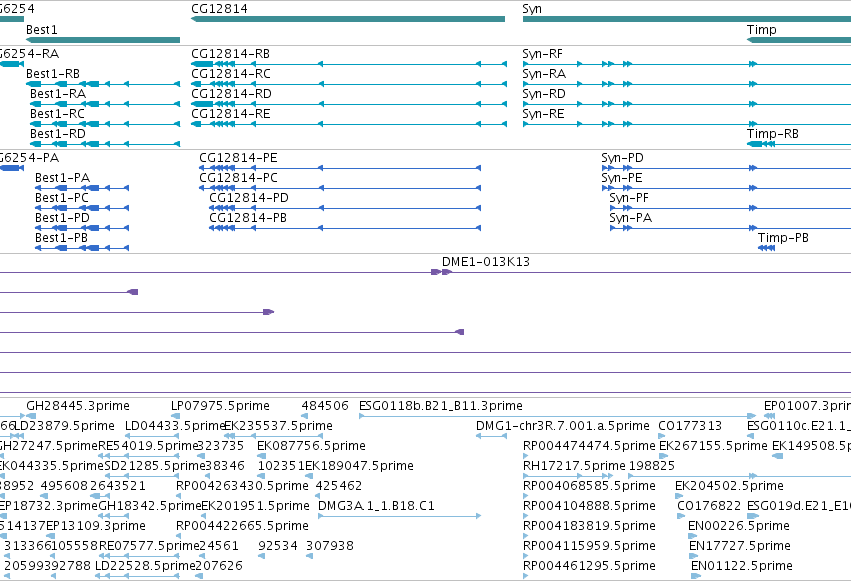
Task: Click the EK267155.5prime label
Action: pos(713,446)
